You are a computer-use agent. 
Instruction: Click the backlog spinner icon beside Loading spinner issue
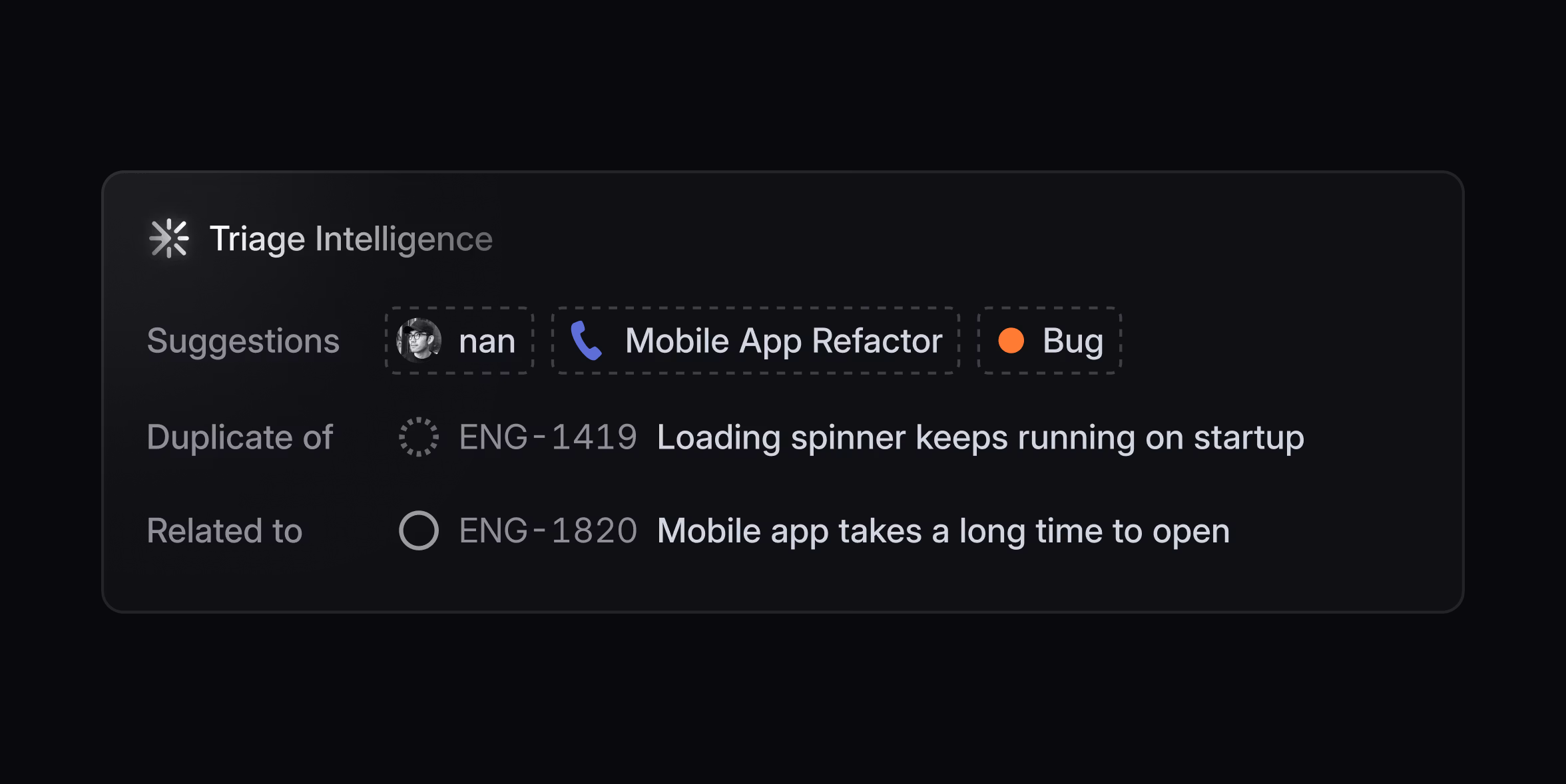coord(419,437)
